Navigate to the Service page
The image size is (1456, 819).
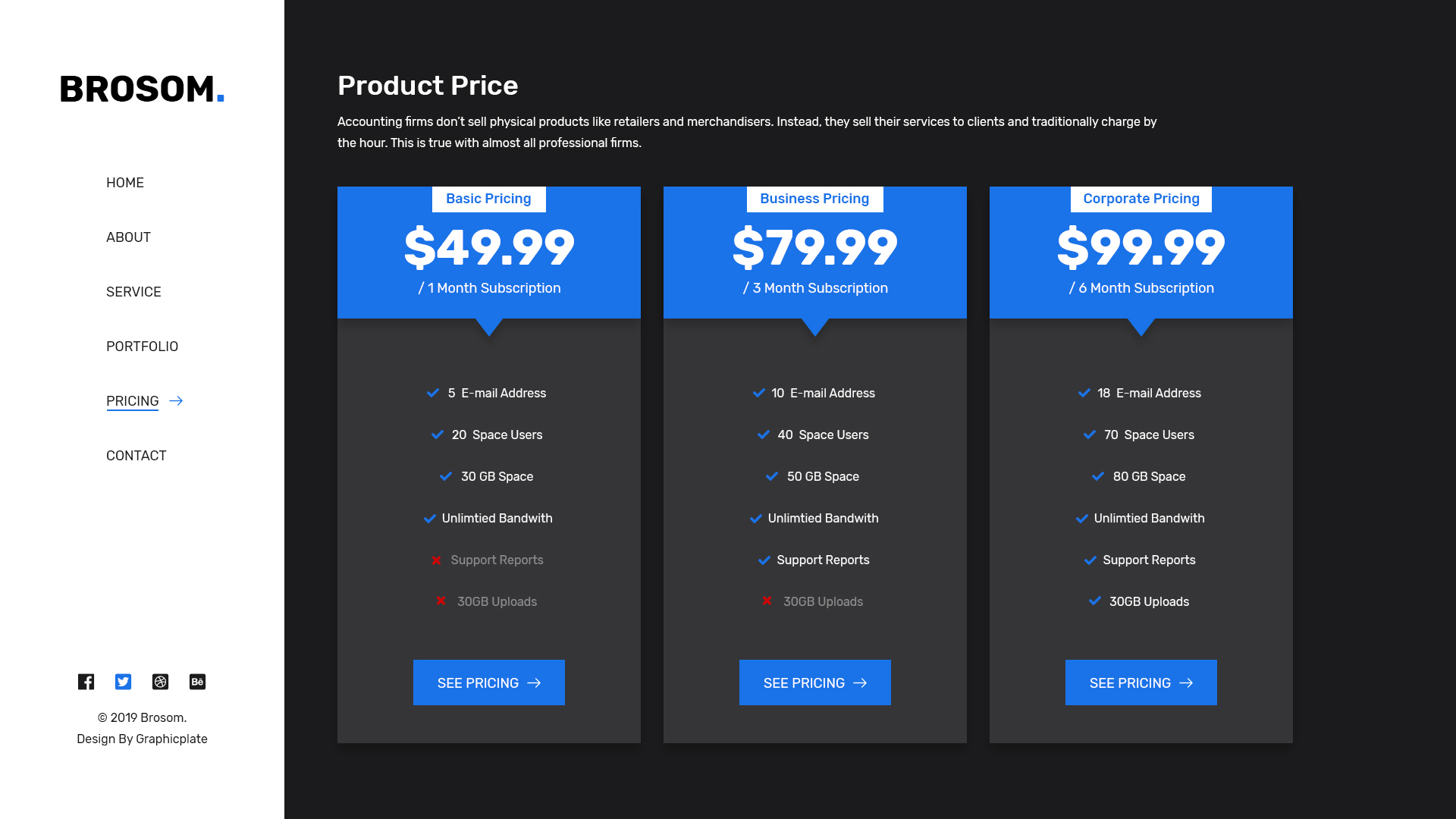pos(133,292)
